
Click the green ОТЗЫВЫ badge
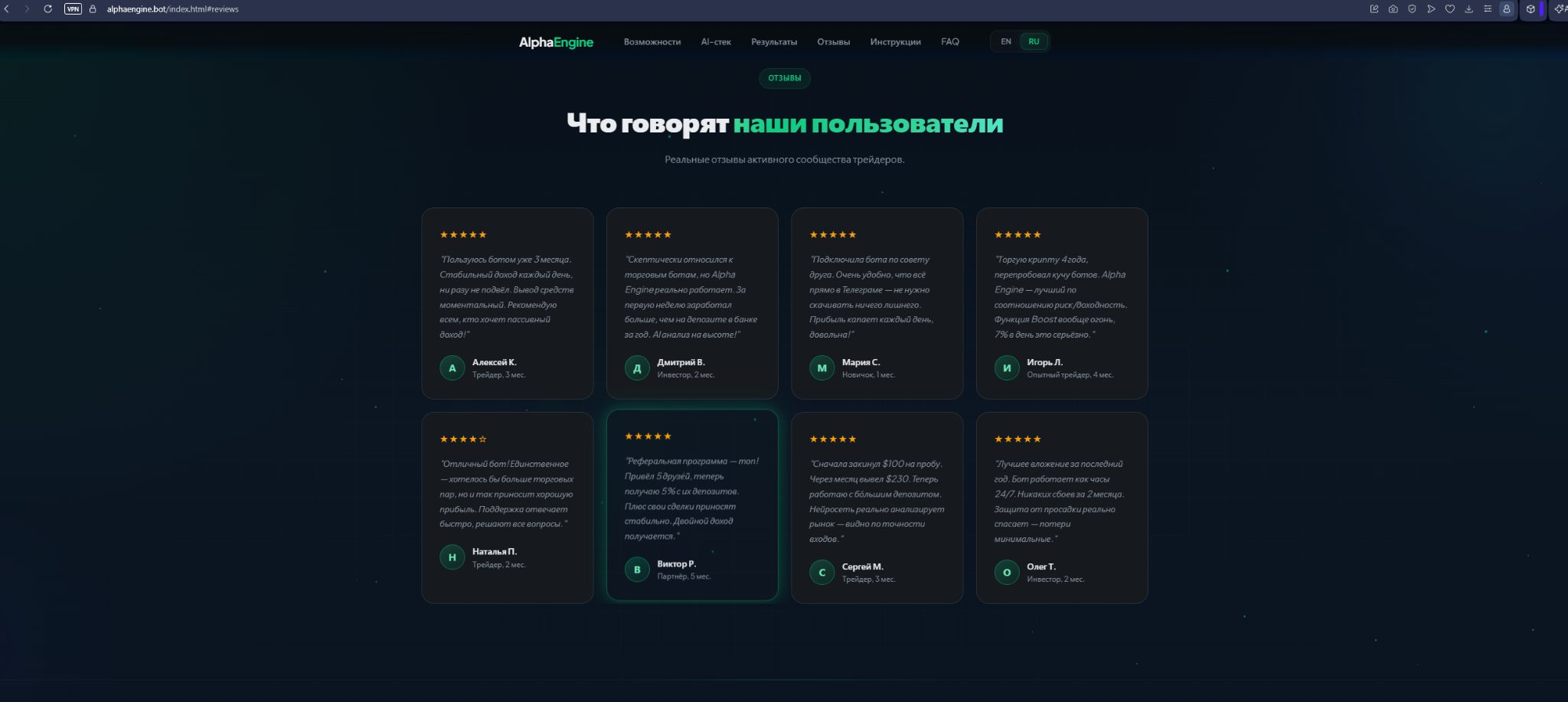pos(784,78)
